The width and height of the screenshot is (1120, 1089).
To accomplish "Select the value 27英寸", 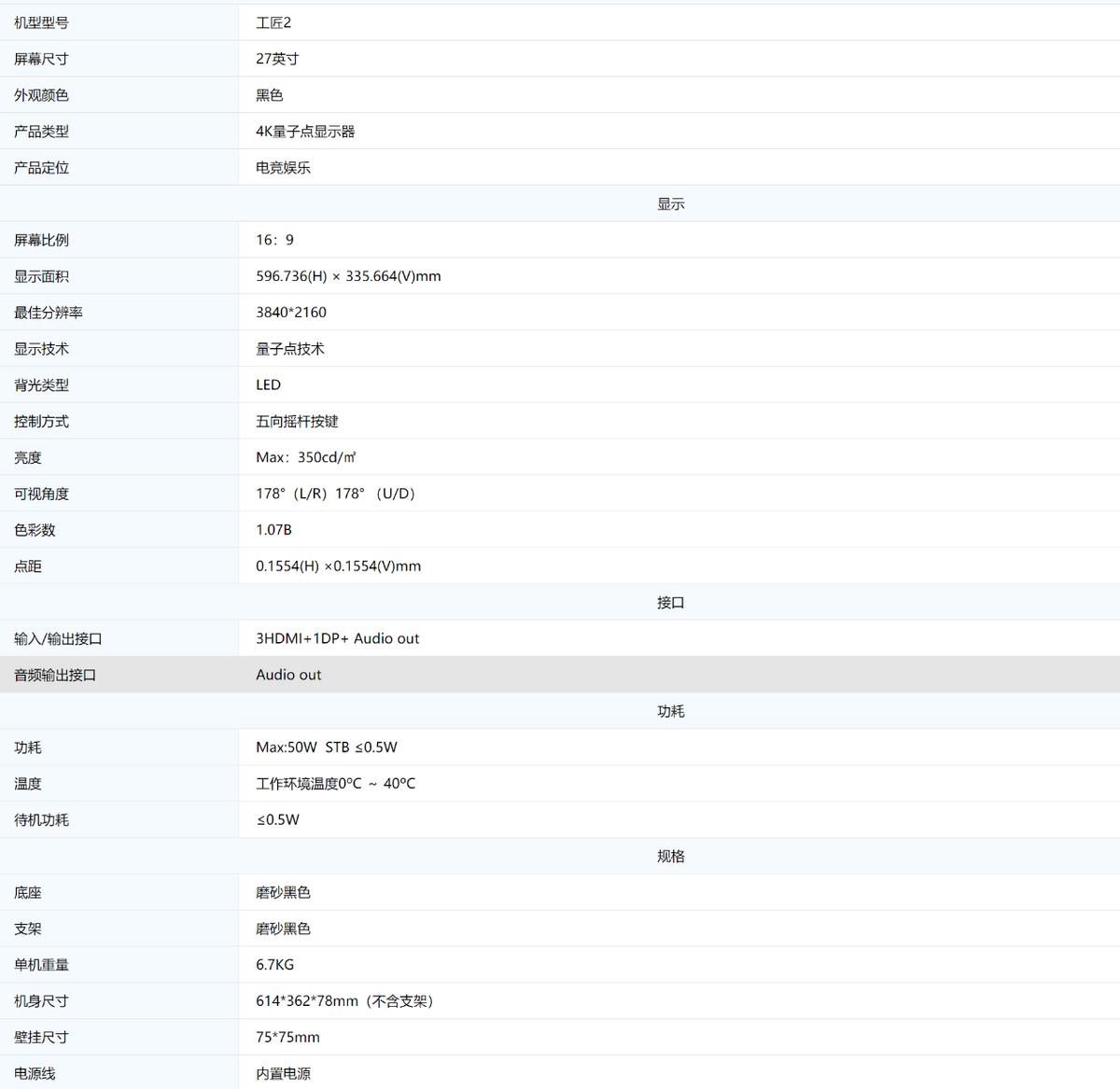I will pyautogui.click(x=277, y=59).
